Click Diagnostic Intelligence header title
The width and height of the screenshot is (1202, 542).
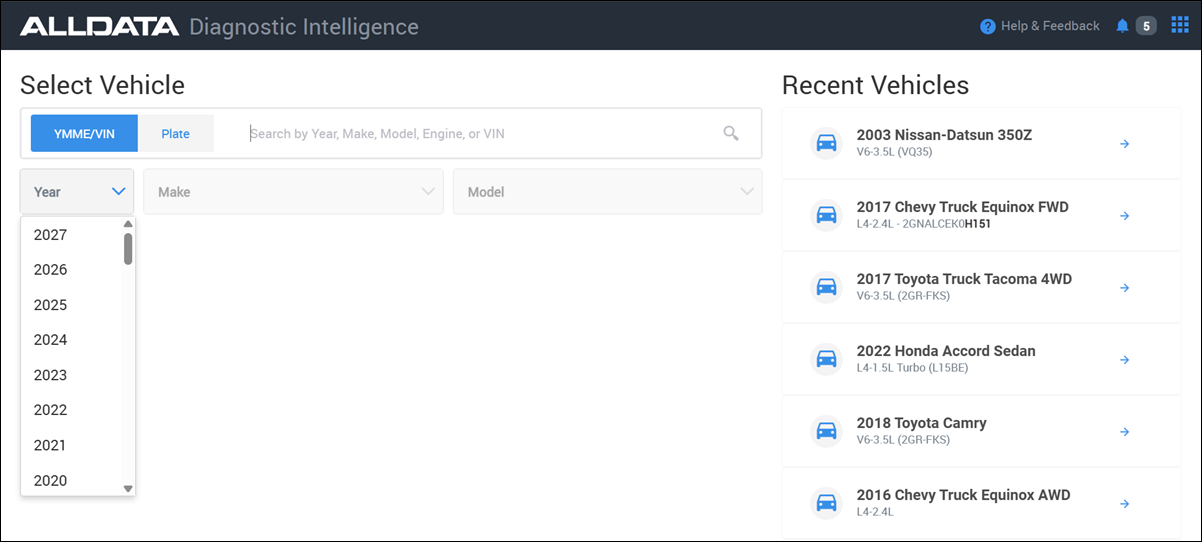click(304, 27)
